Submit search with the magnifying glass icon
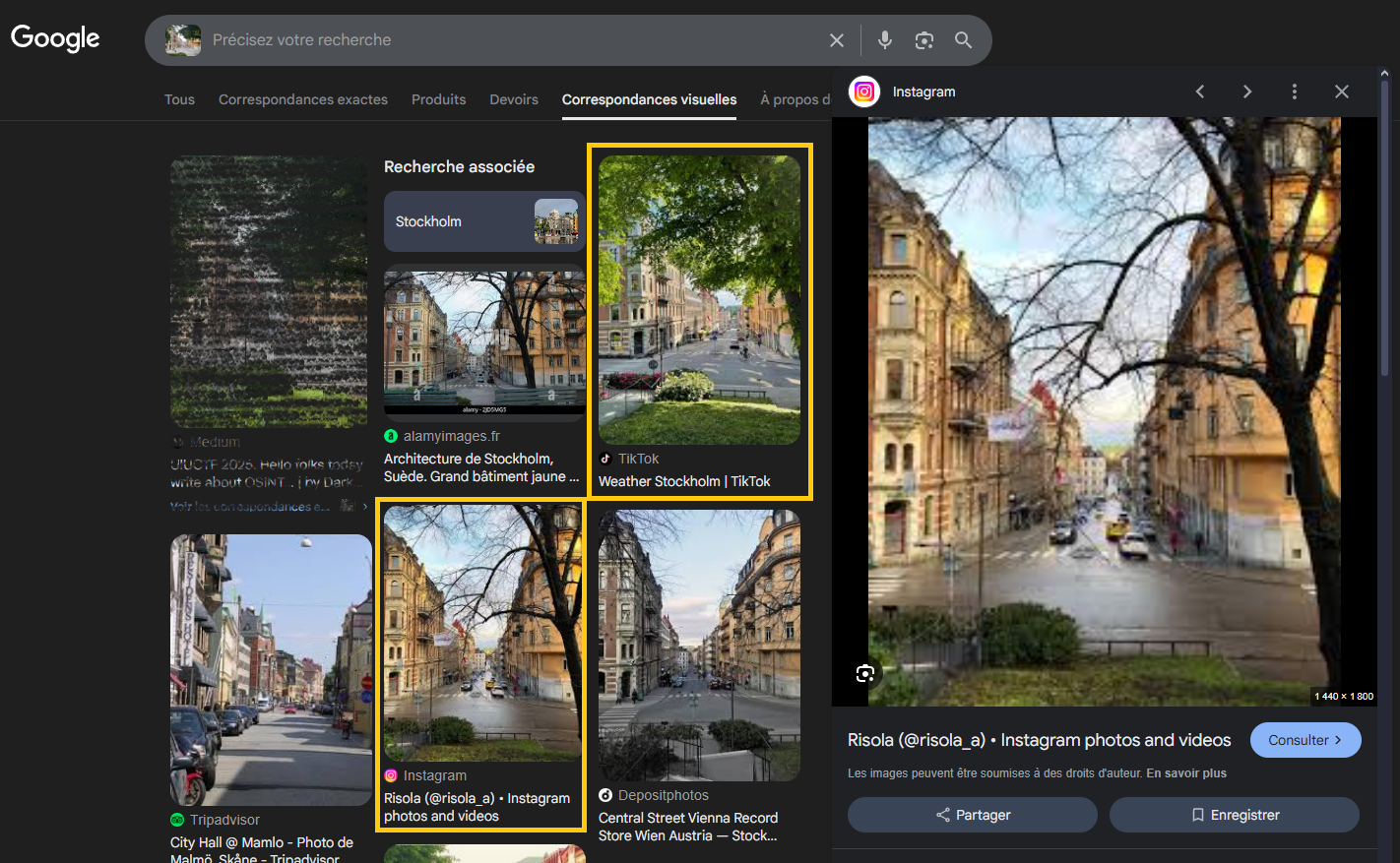 pos(964,40)
